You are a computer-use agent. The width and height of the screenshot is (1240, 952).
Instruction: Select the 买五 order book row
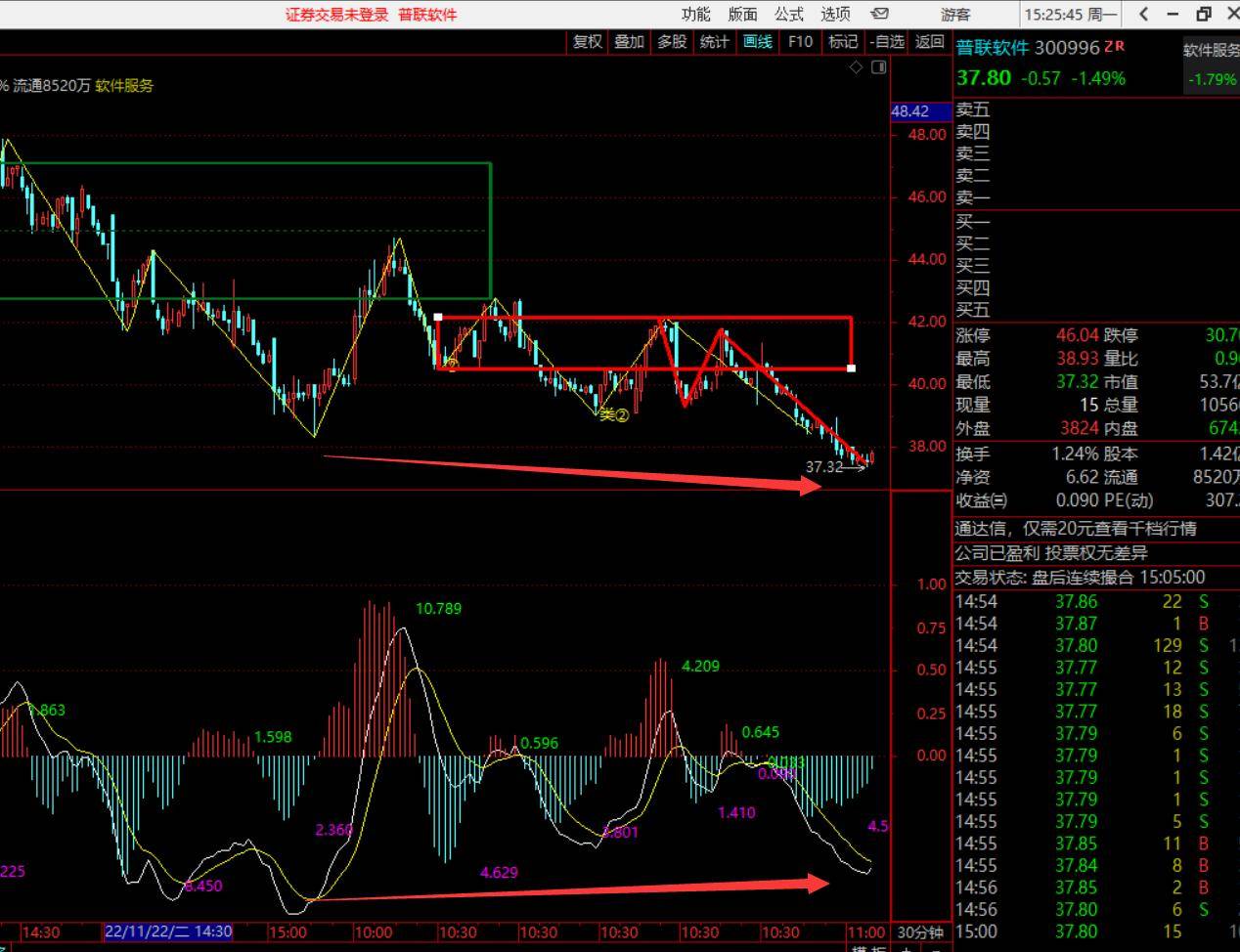click(x=1097, y=310)
